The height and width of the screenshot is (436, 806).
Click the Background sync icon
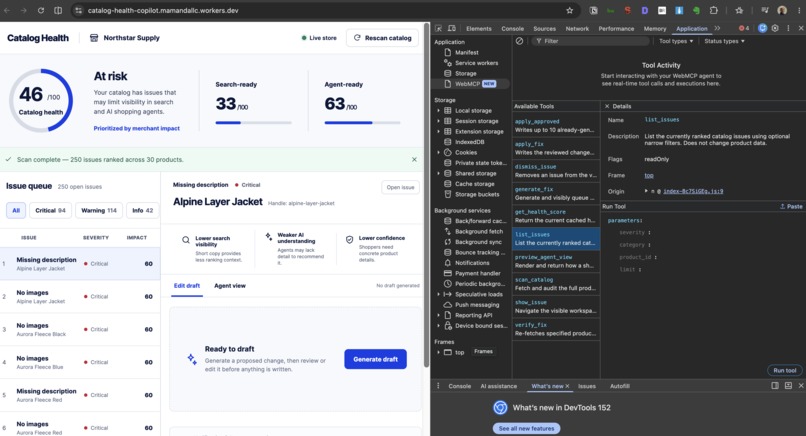448,242
